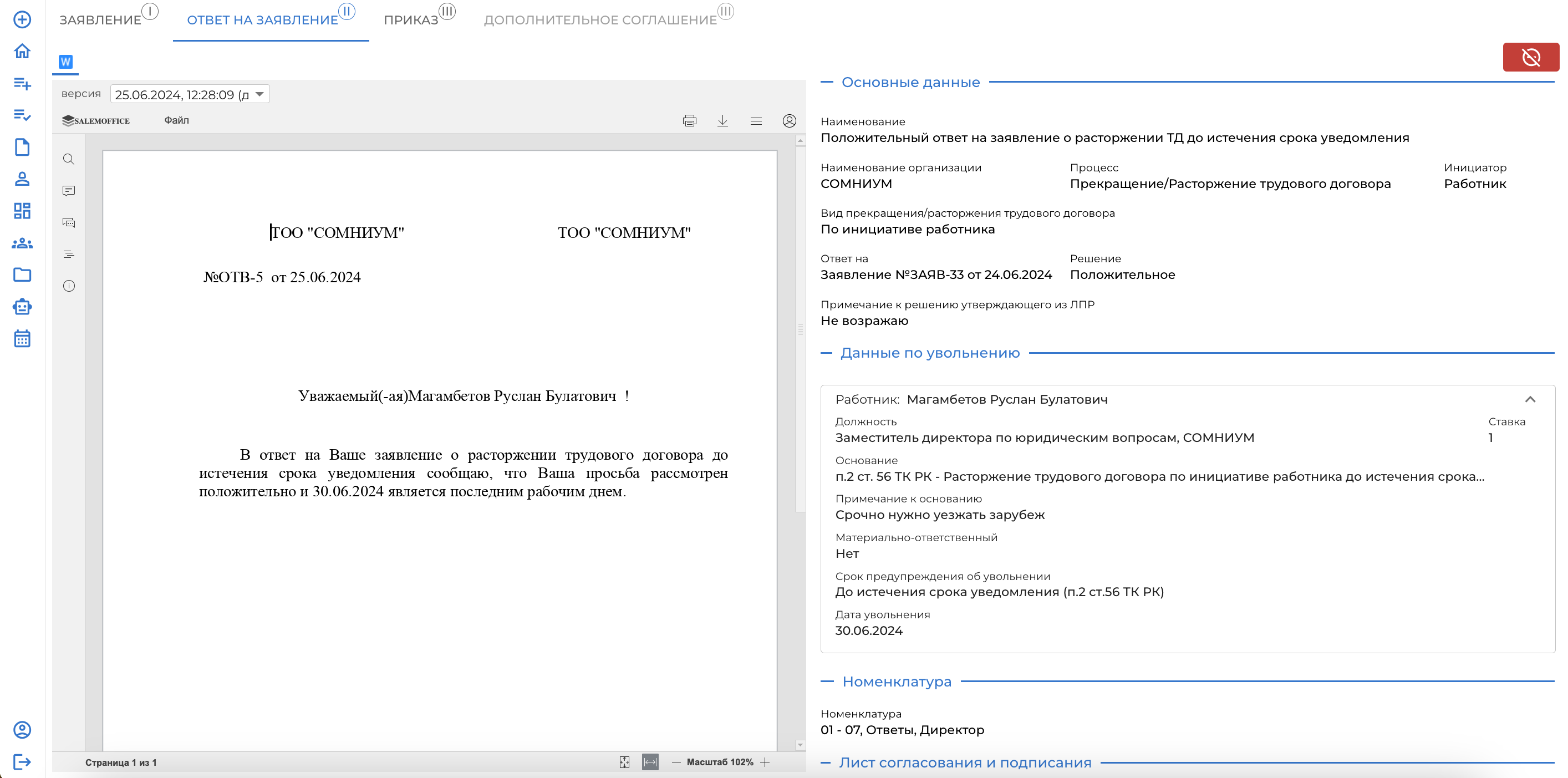The image size is (1568, 778).
Task: Switch to the ПРИКАЗ tab
Action: tap(411, 20)
